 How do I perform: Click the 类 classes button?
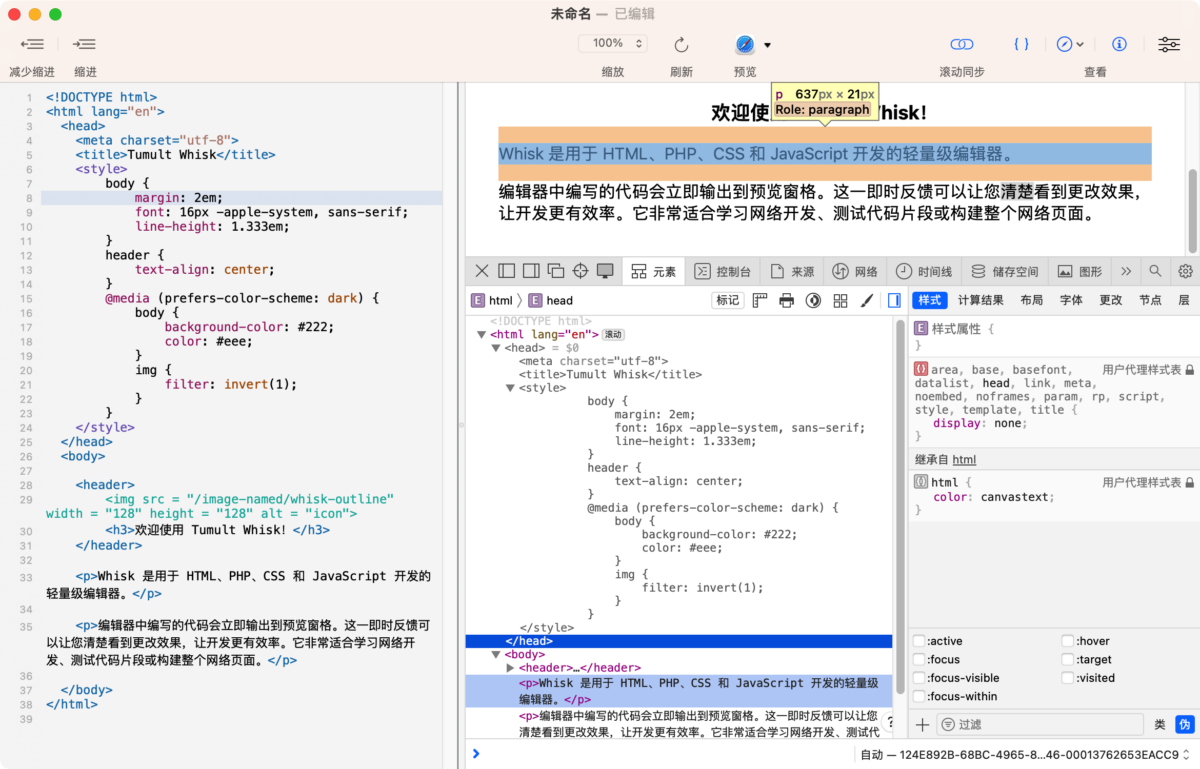click(x=1160, y=725)
